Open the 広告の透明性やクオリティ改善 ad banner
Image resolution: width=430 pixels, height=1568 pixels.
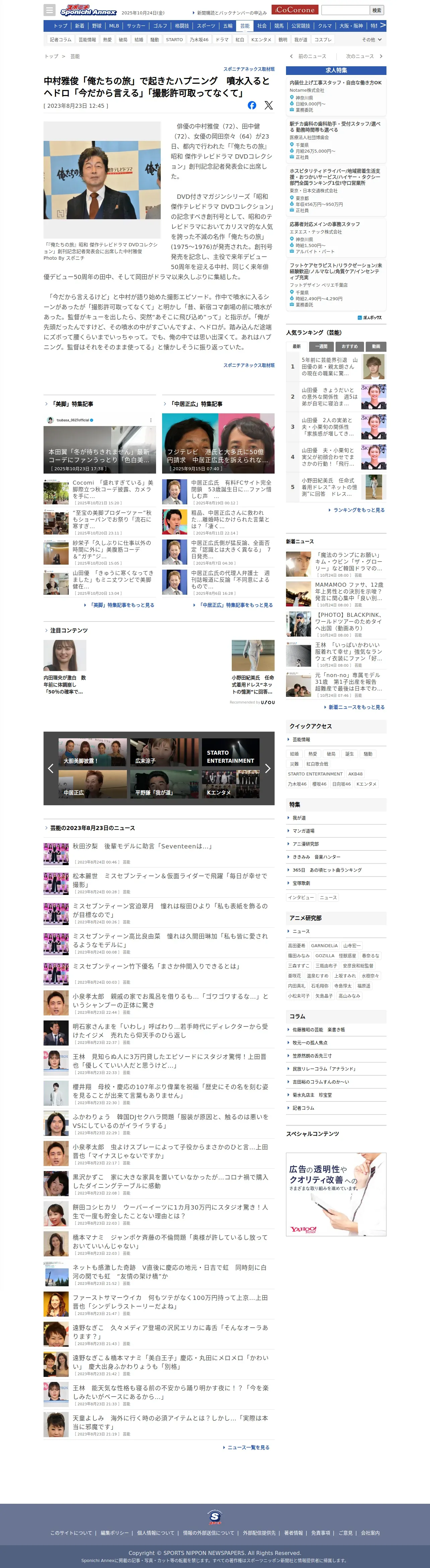coord(336,1194)
